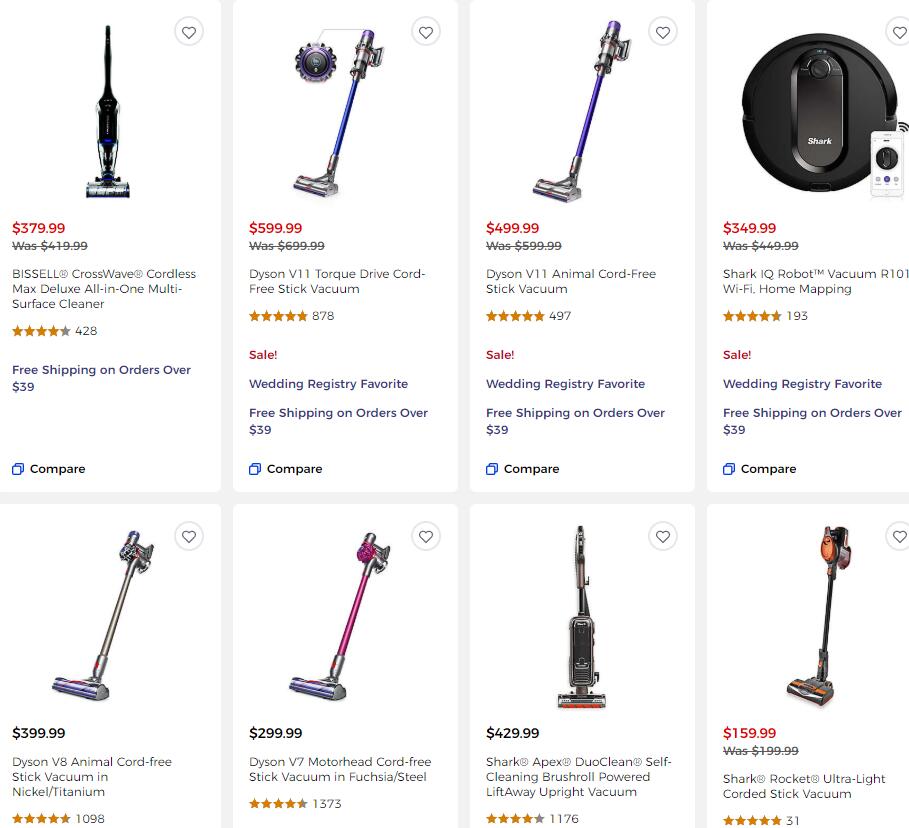Screen dimensions: 909x828
Task: Favorite the BISSELL CrossWave with heart icon
Action: click(x=189, y=33)
